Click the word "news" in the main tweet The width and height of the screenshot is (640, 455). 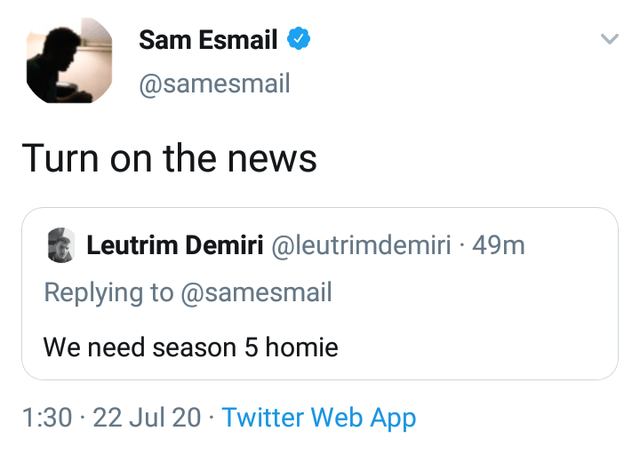coord(272,159)
